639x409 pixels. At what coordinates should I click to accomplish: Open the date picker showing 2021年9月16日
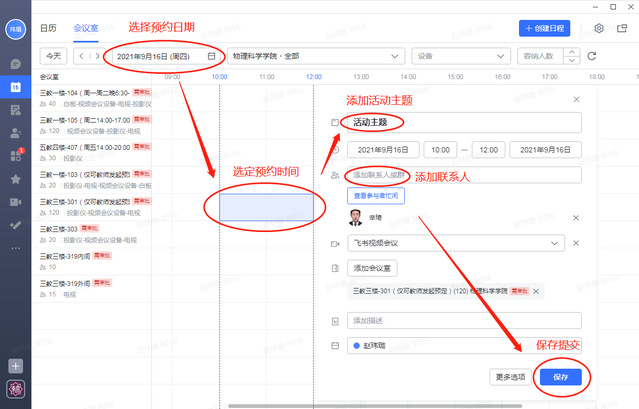(160, 56)
